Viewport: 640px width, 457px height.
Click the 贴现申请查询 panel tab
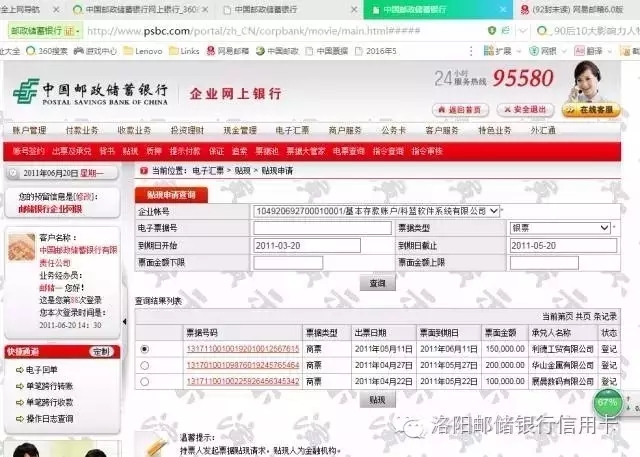[x=171, y=195]
